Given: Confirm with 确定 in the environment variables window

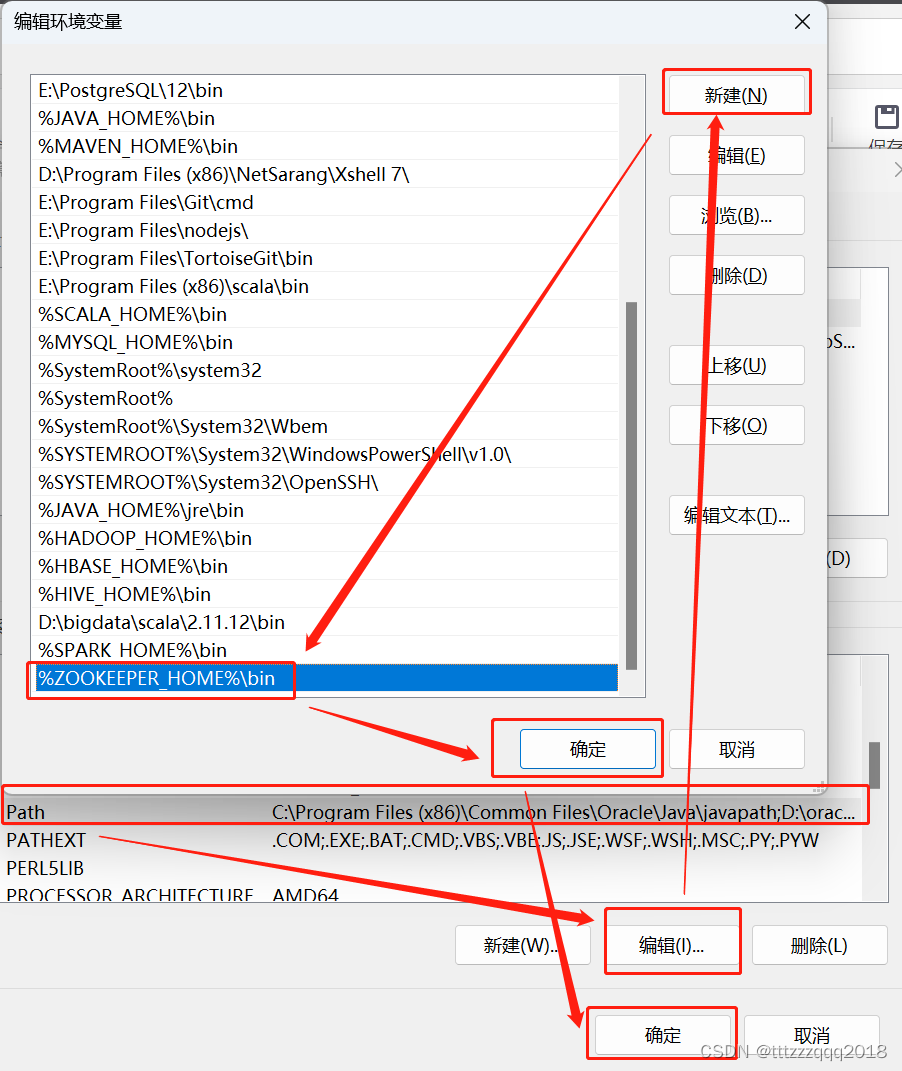Looking at the screenshot, I should (662, 1035).
